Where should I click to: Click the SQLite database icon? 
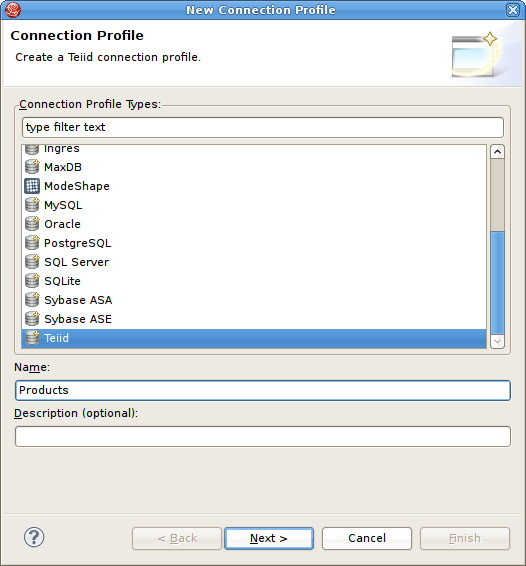[32, 281]
